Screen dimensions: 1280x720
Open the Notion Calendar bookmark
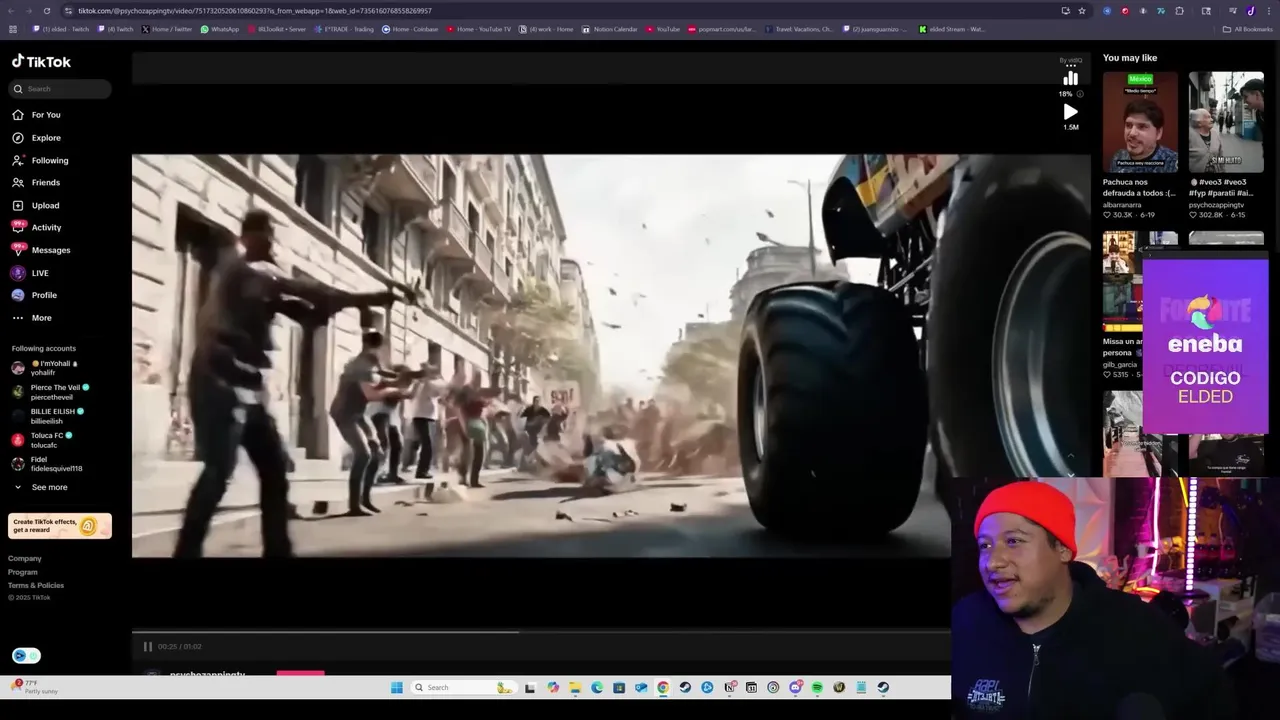coord(611,29)
